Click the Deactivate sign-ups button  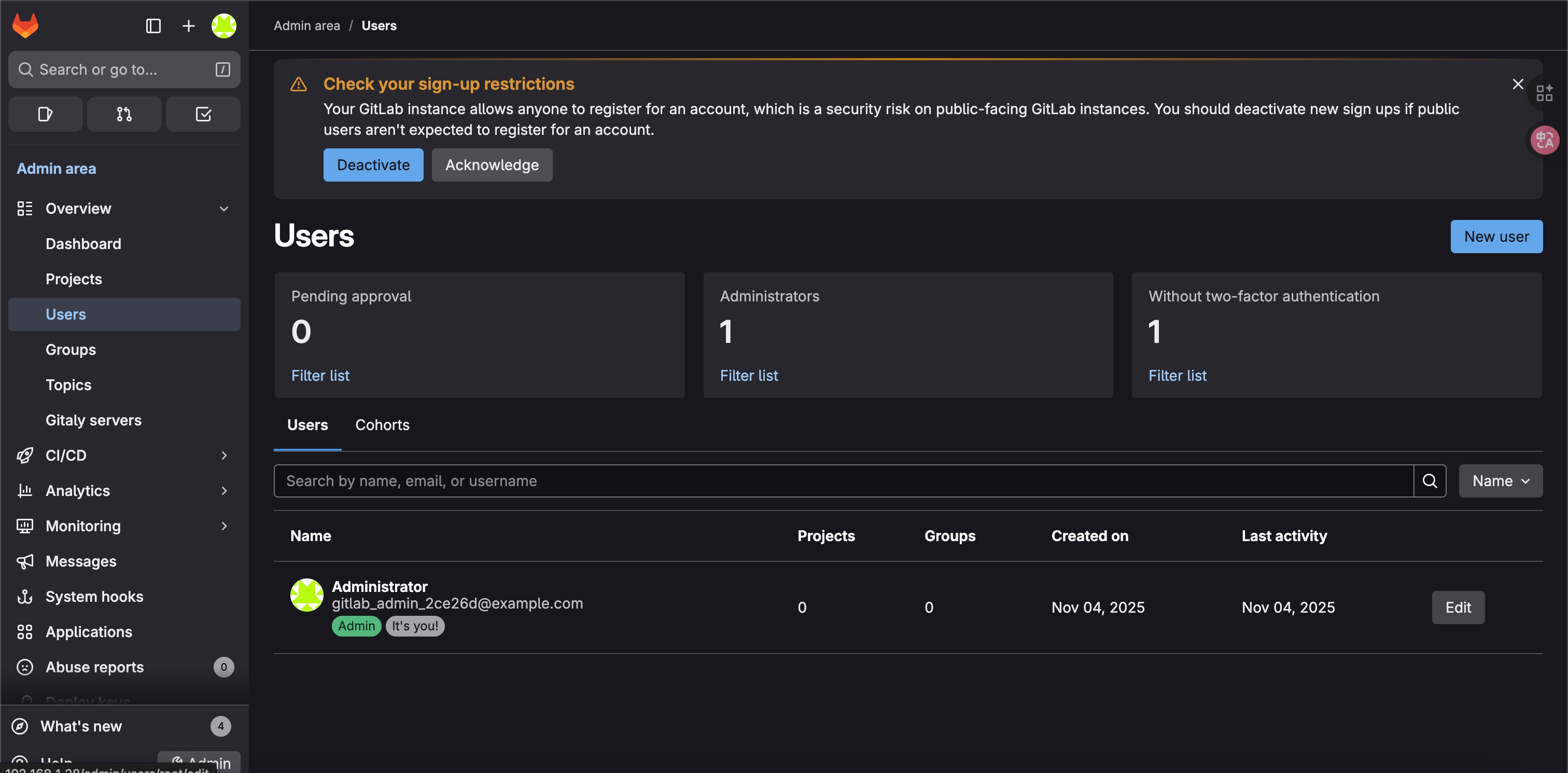click(x=372, y=164)
